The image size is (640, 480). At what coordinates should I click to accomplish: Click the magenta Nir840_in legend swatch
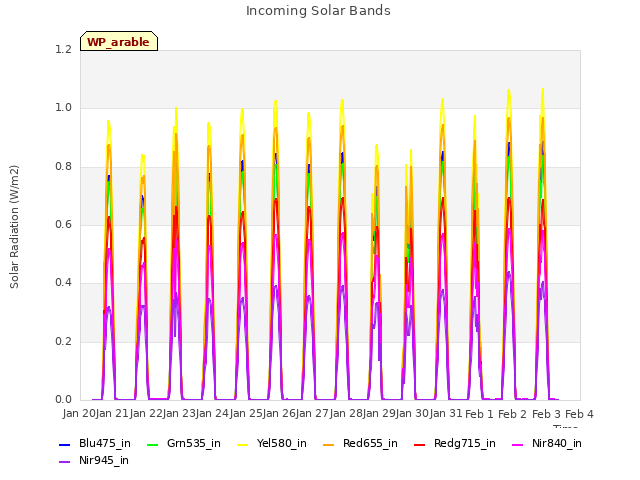click(x=517, y=444)
